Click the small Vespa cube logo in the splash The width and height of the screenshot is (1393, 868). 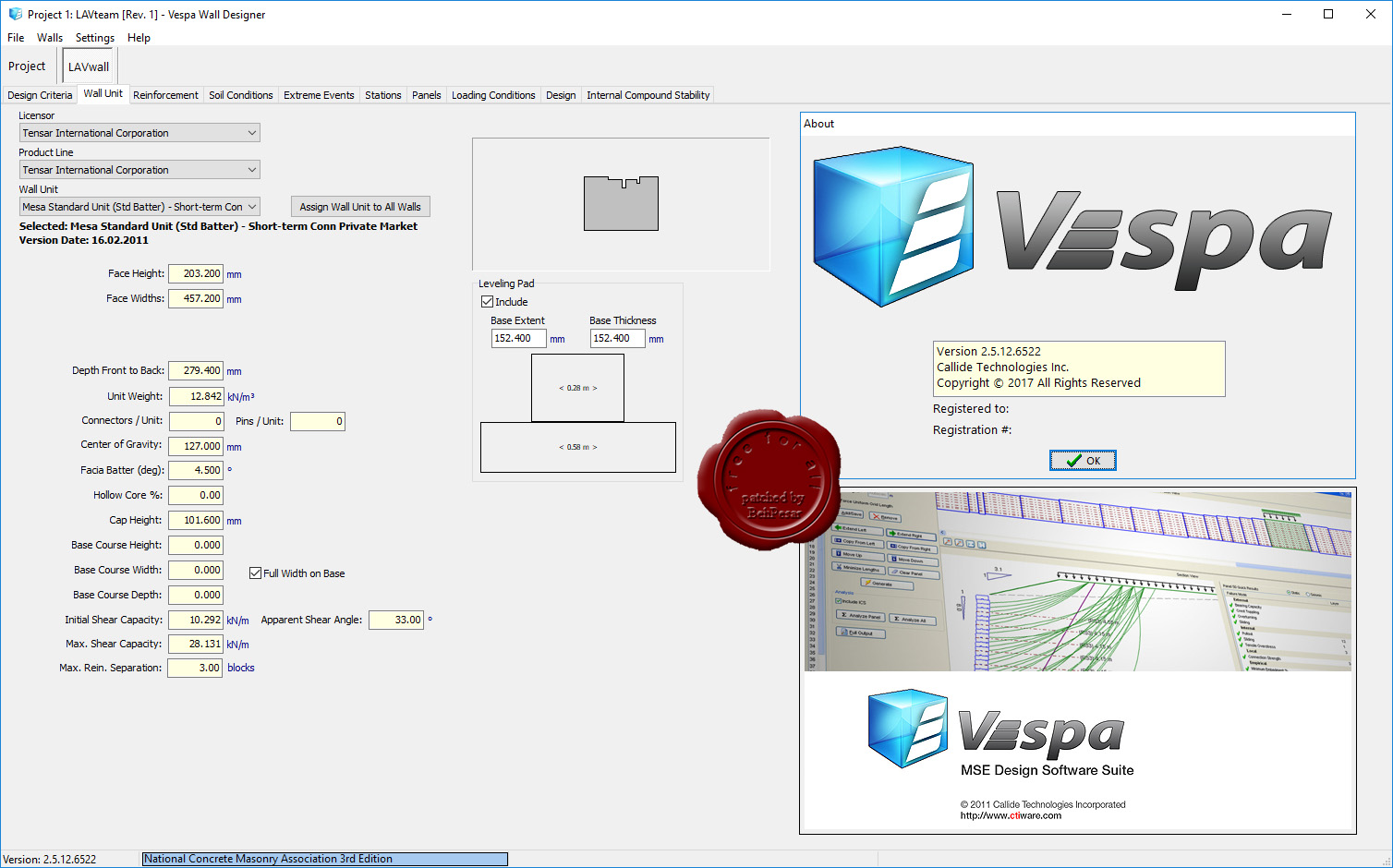908,729
